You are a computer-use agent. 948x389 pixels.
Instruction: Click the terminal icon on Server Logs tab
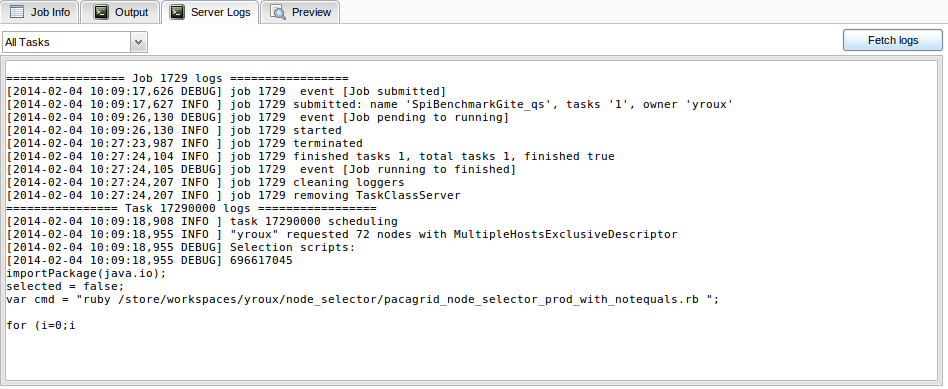coord(177,11)
